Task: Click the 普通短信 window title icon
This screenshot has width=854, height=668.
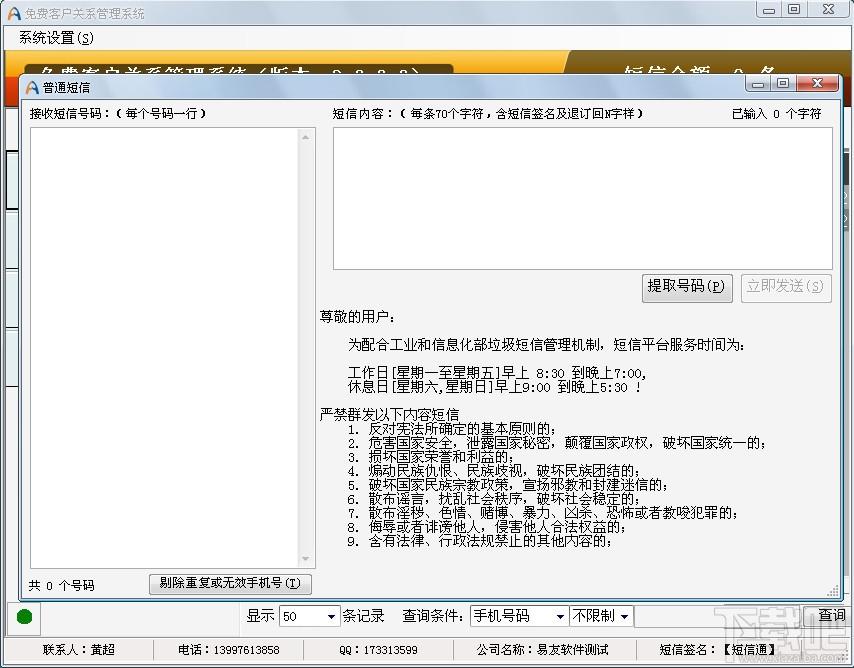Action: (32, 87)
